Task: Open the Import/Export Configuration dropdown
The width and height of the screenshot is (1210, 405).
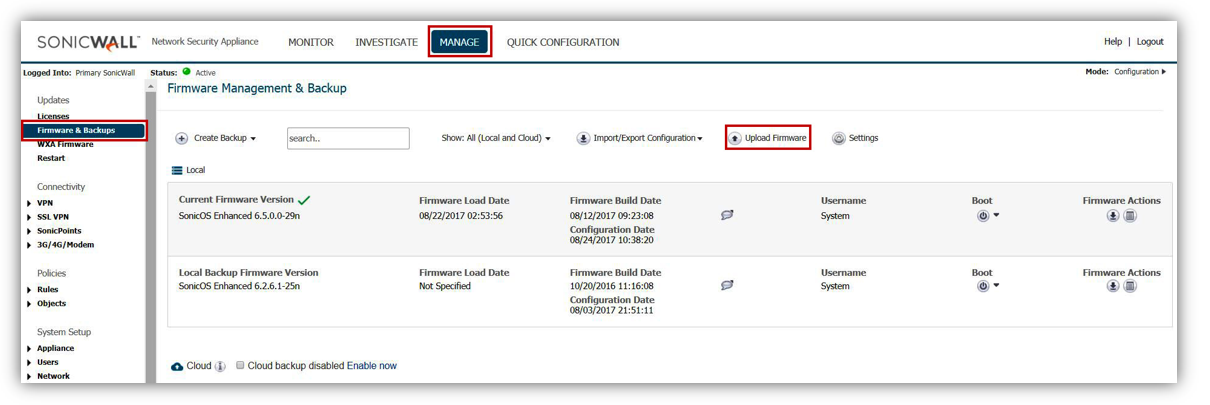Action: point(640,139)
